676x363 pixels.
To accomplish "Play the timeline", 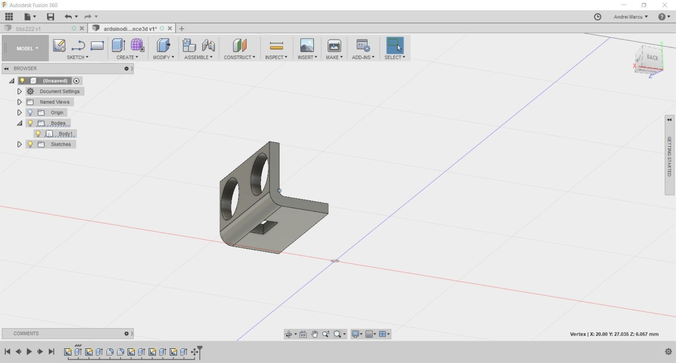I will click(x=29, y=352).
